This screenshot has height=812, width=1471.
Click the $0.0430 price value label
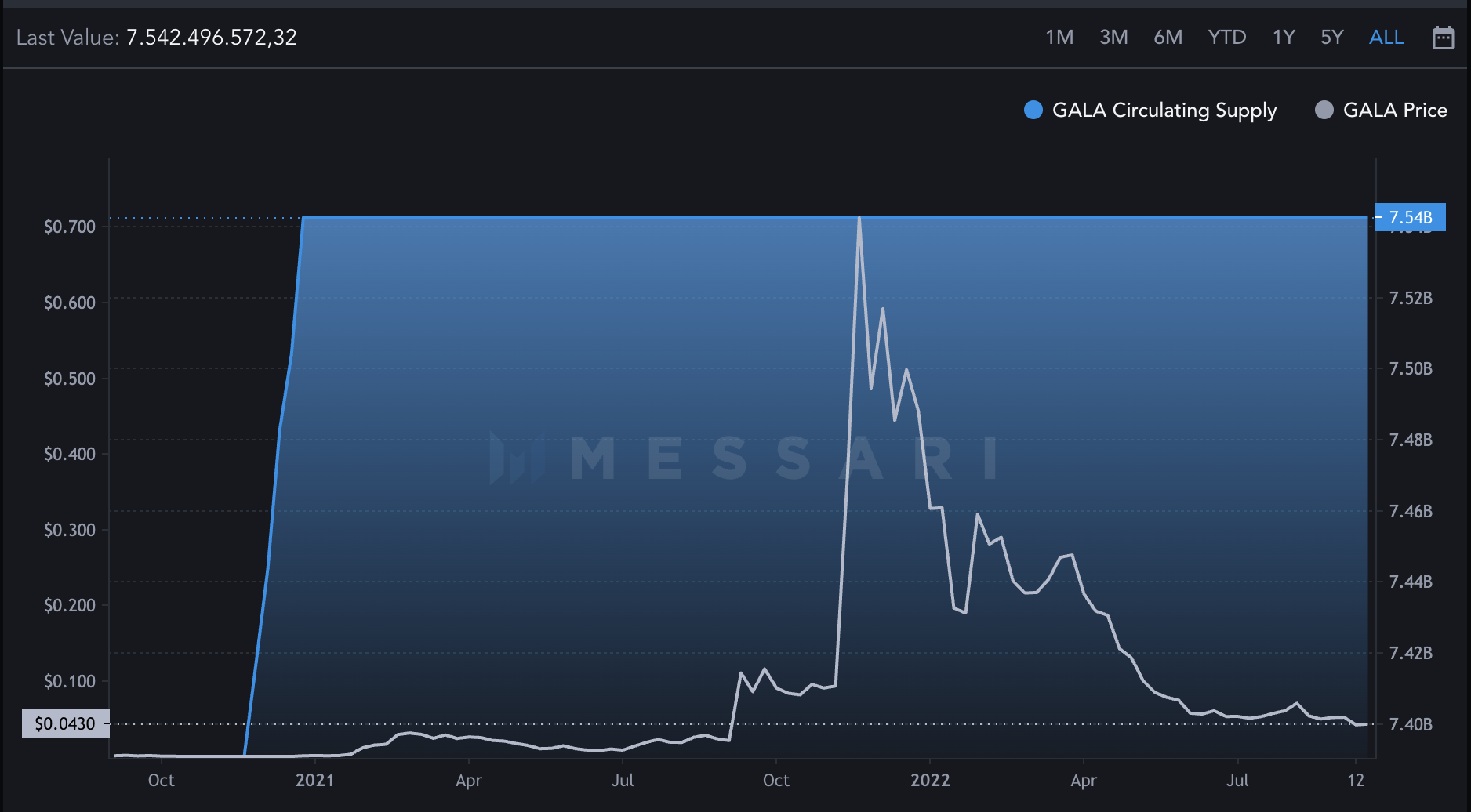tap(65, 723)
